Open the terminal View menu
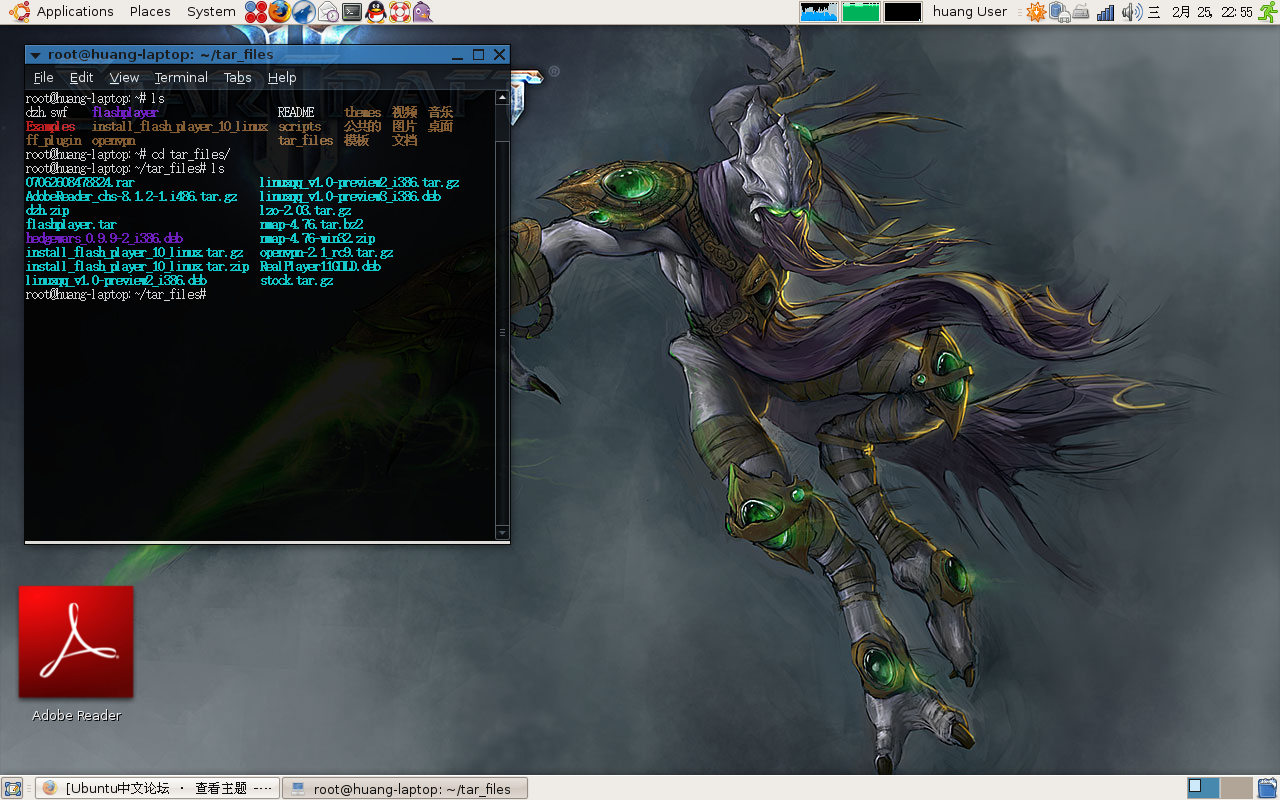 (124, 77)
